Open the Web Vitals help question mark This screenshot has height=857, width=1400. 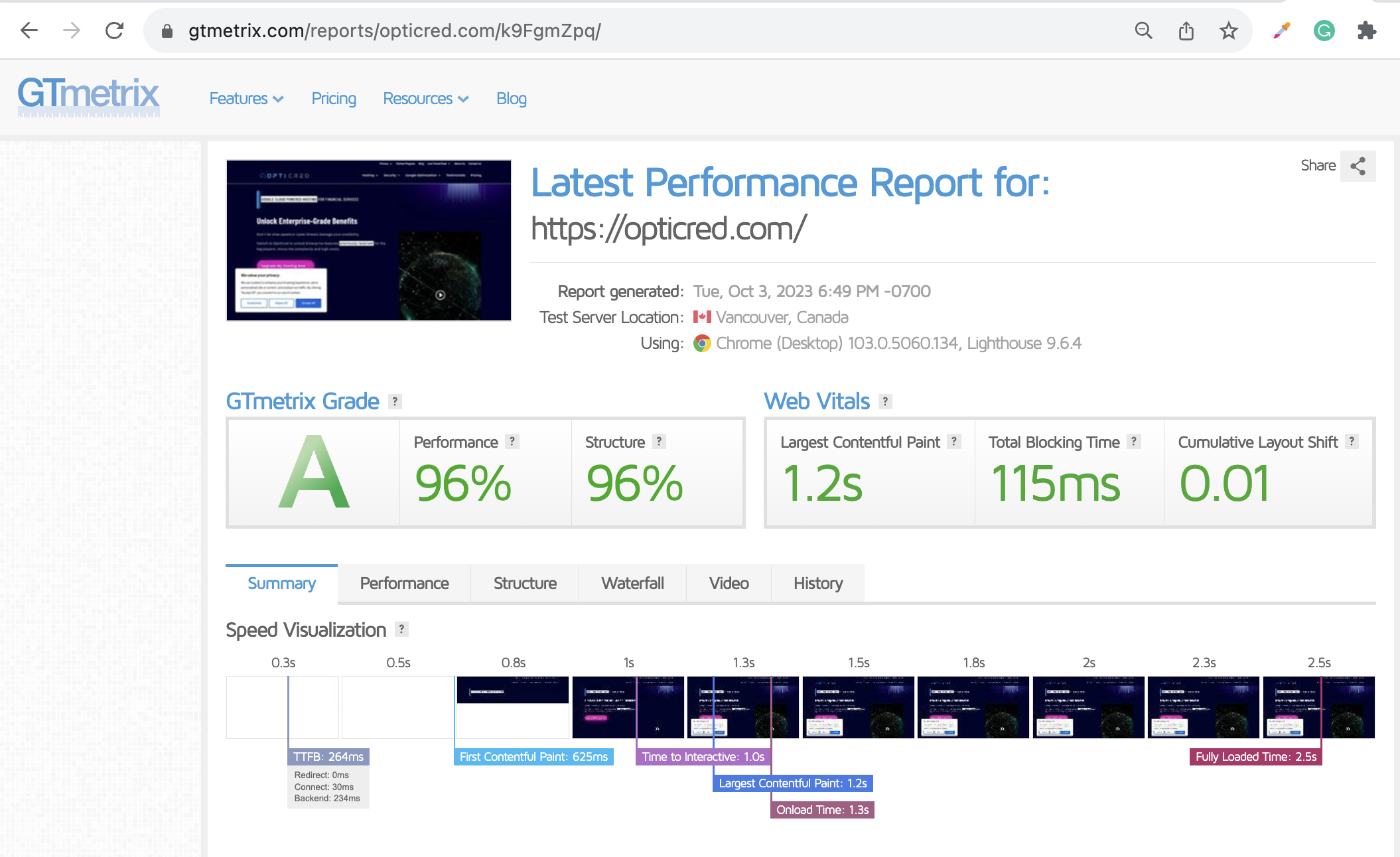[x=885, y=401]
